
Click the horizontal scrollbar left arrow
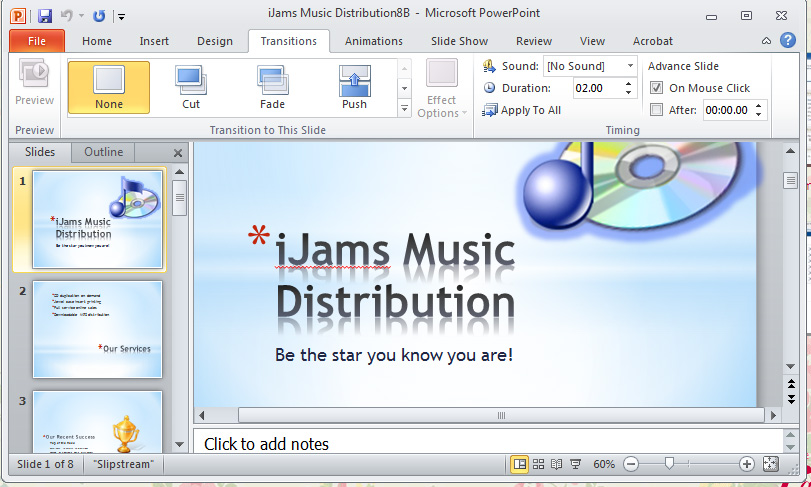[202, 415]
